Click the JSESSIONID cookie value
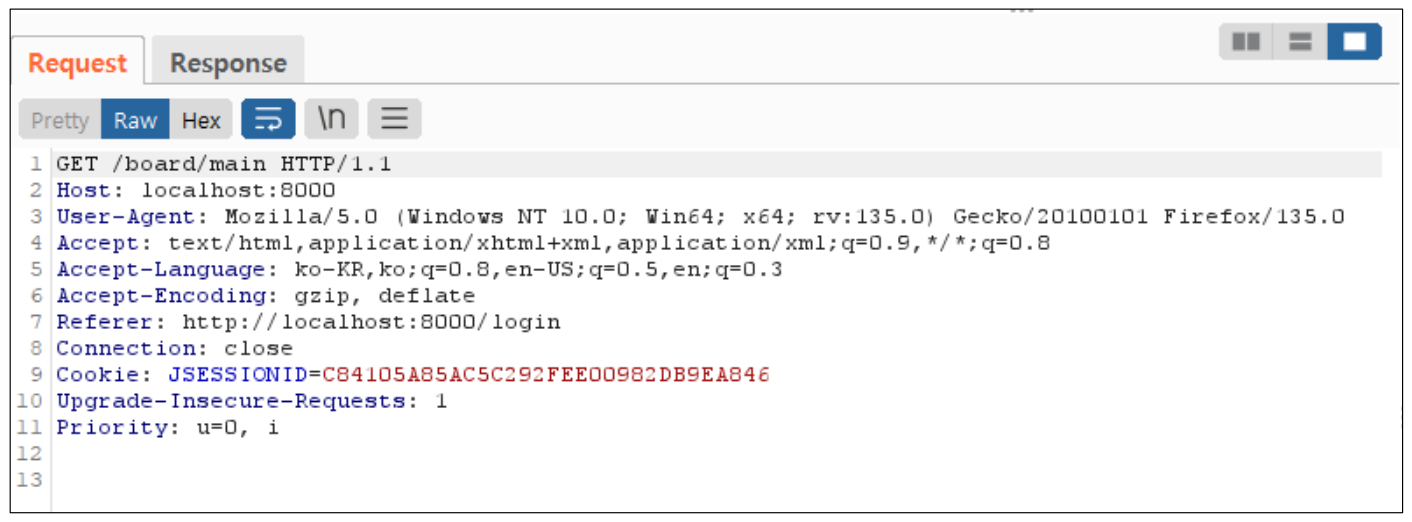 click(x=546, y=375)
